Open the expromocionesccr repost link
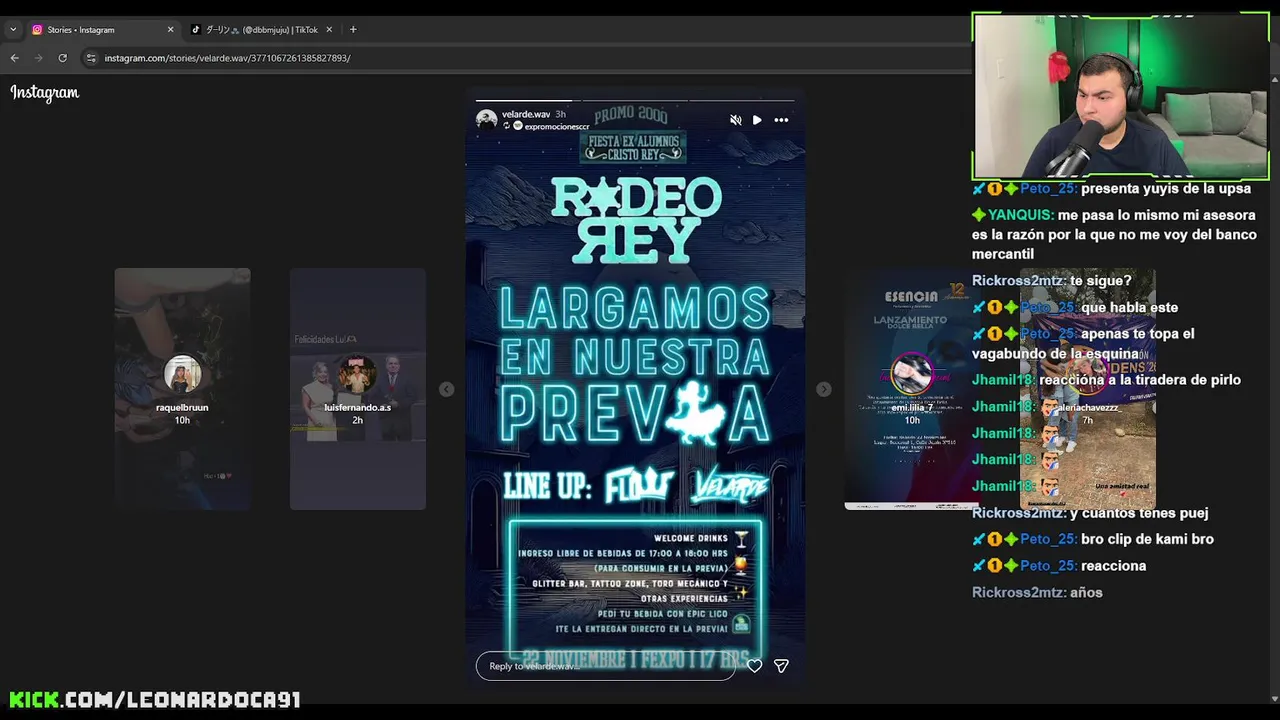The image size is (1280, 720). click(x=556, y=127)
